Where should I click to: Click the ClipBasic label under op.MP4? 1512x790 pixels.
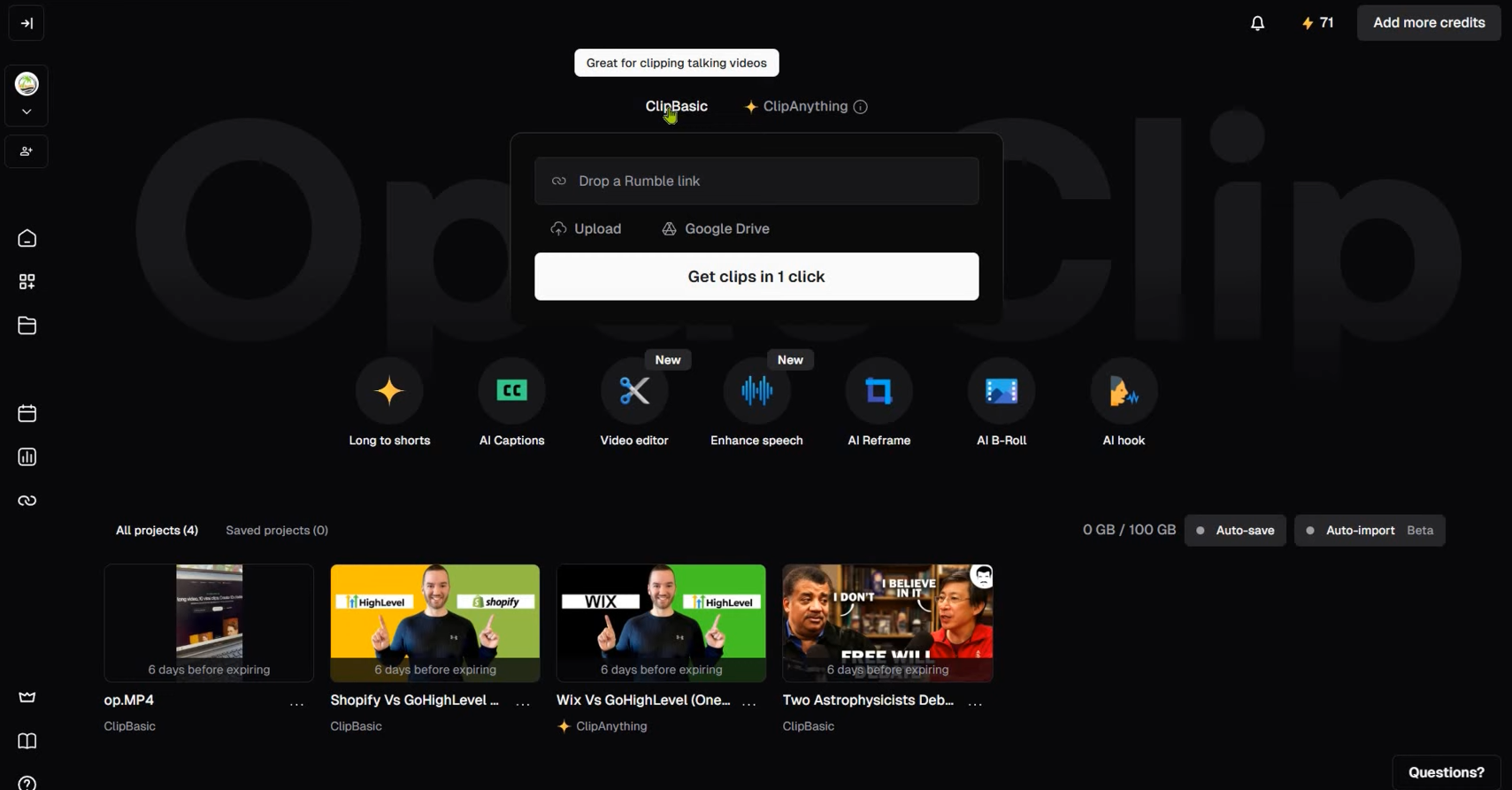[x=130, y=726]
